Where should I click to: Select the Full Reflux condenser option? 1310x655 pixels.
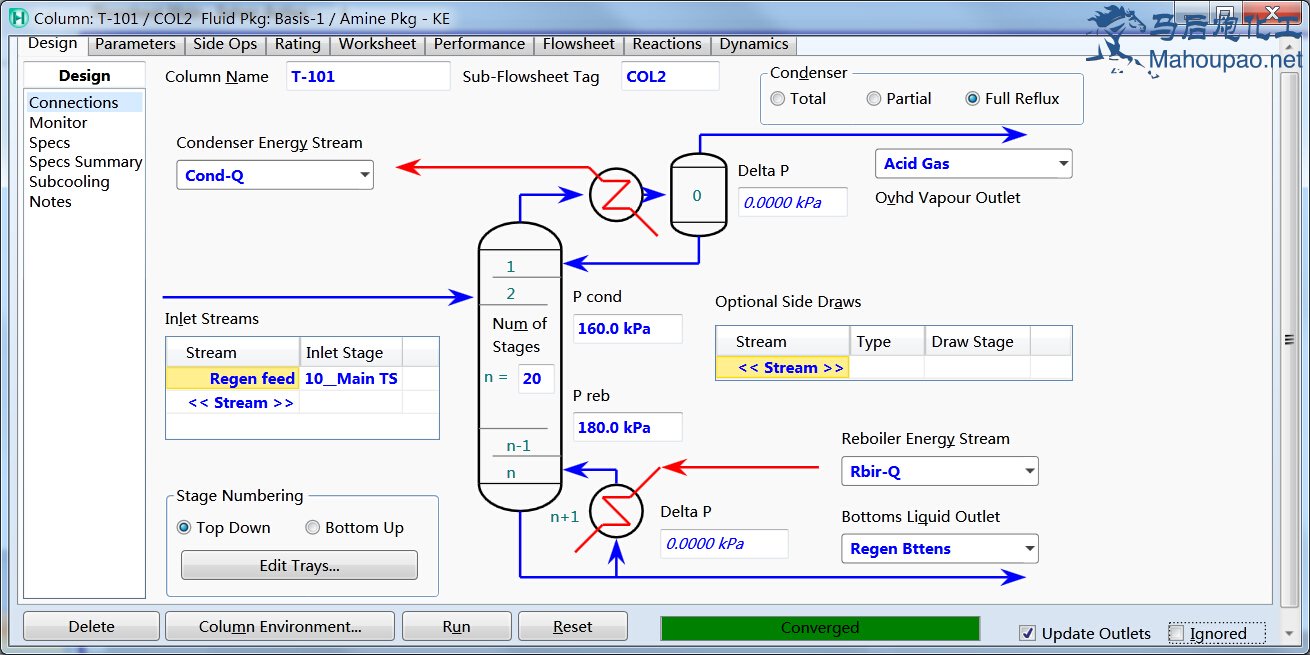[x=973, y=99]
